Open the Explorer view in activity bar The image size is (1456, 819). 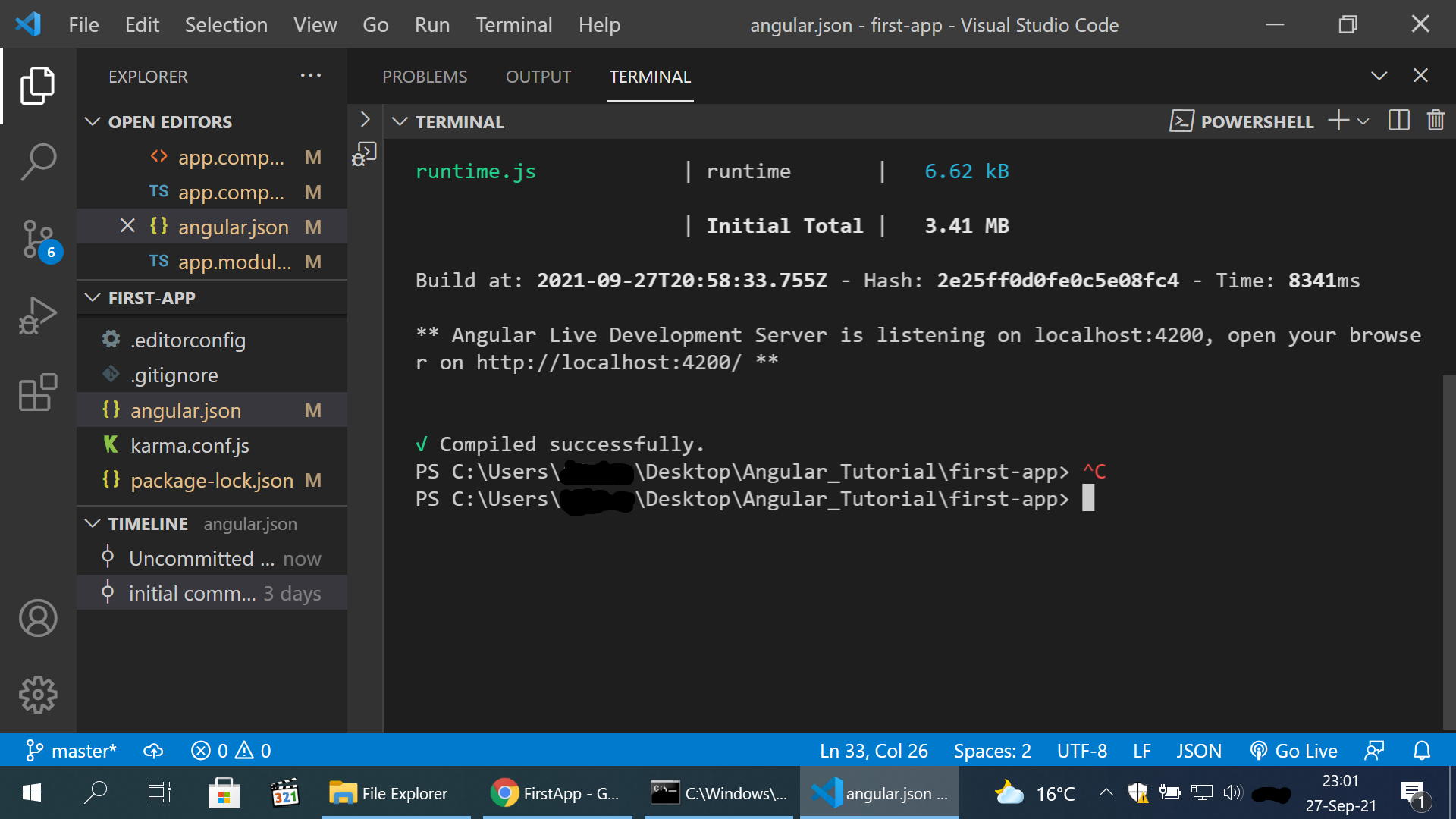[38, 86]
